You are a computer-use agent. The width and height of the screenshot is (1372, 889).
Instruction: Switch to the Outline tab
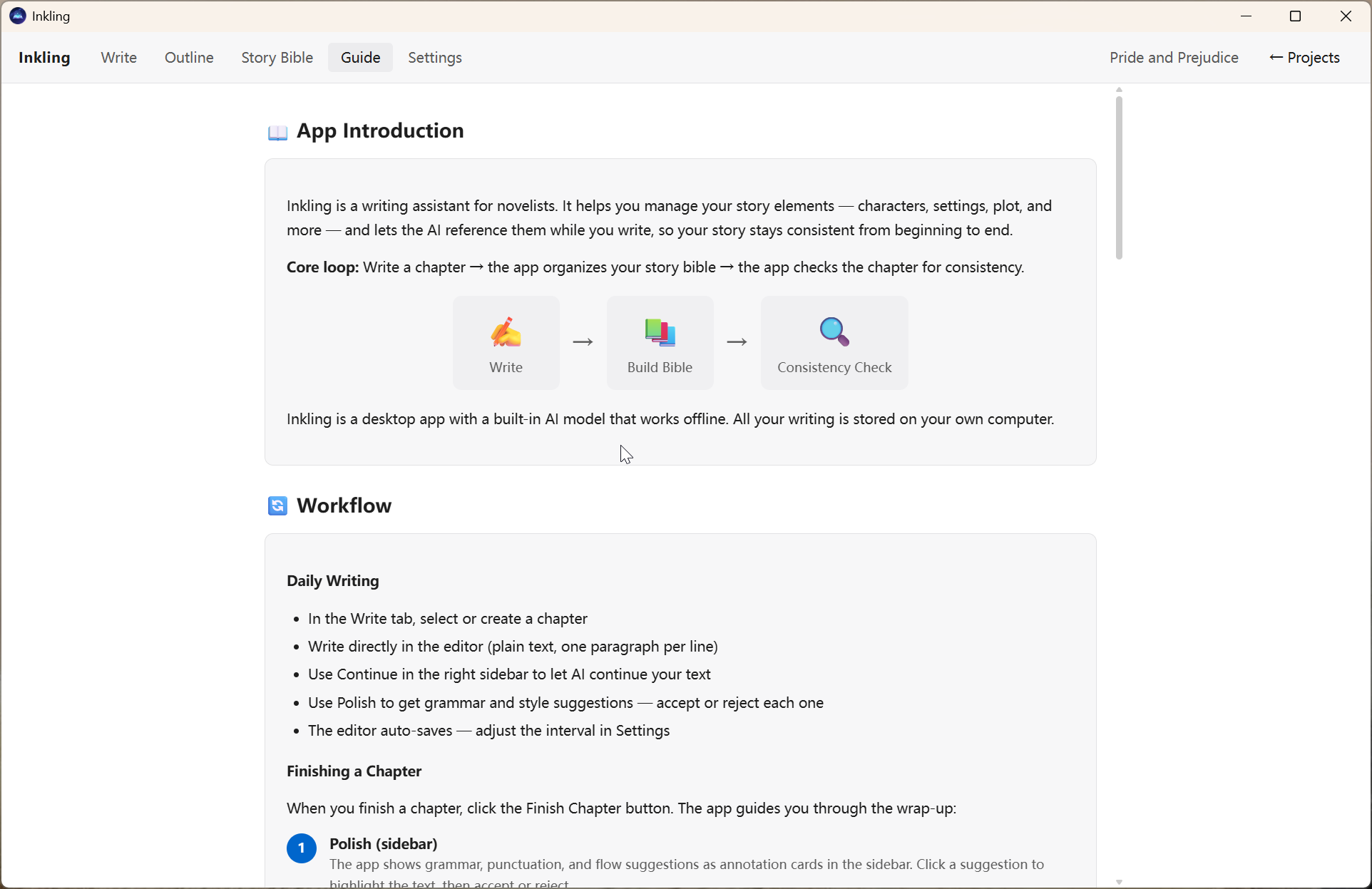point(189,58)
